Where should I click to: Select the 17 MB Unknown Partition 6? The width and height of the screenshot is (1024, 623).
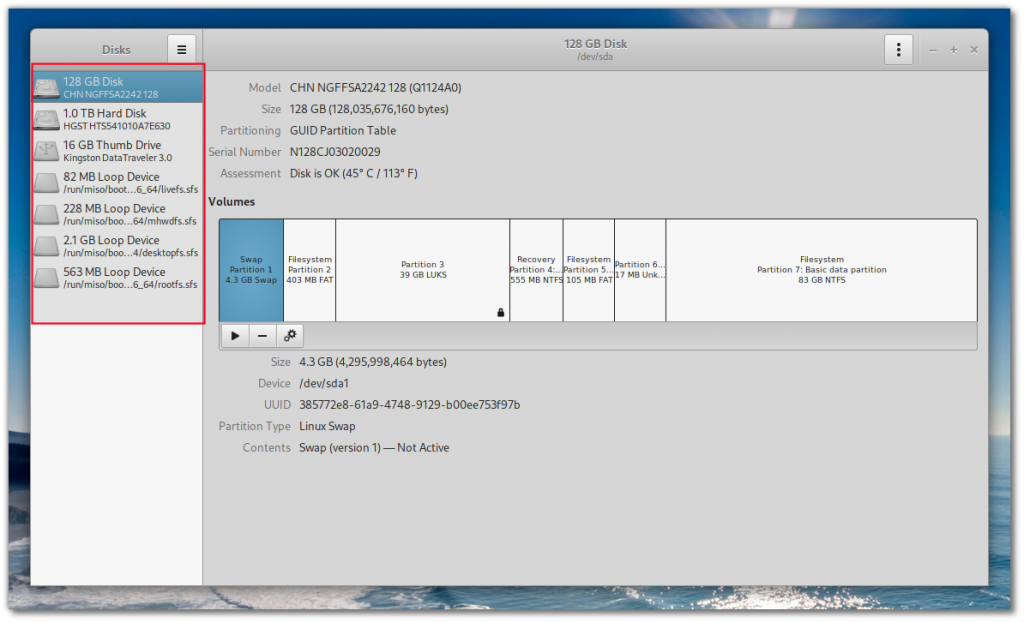(640, 270)
